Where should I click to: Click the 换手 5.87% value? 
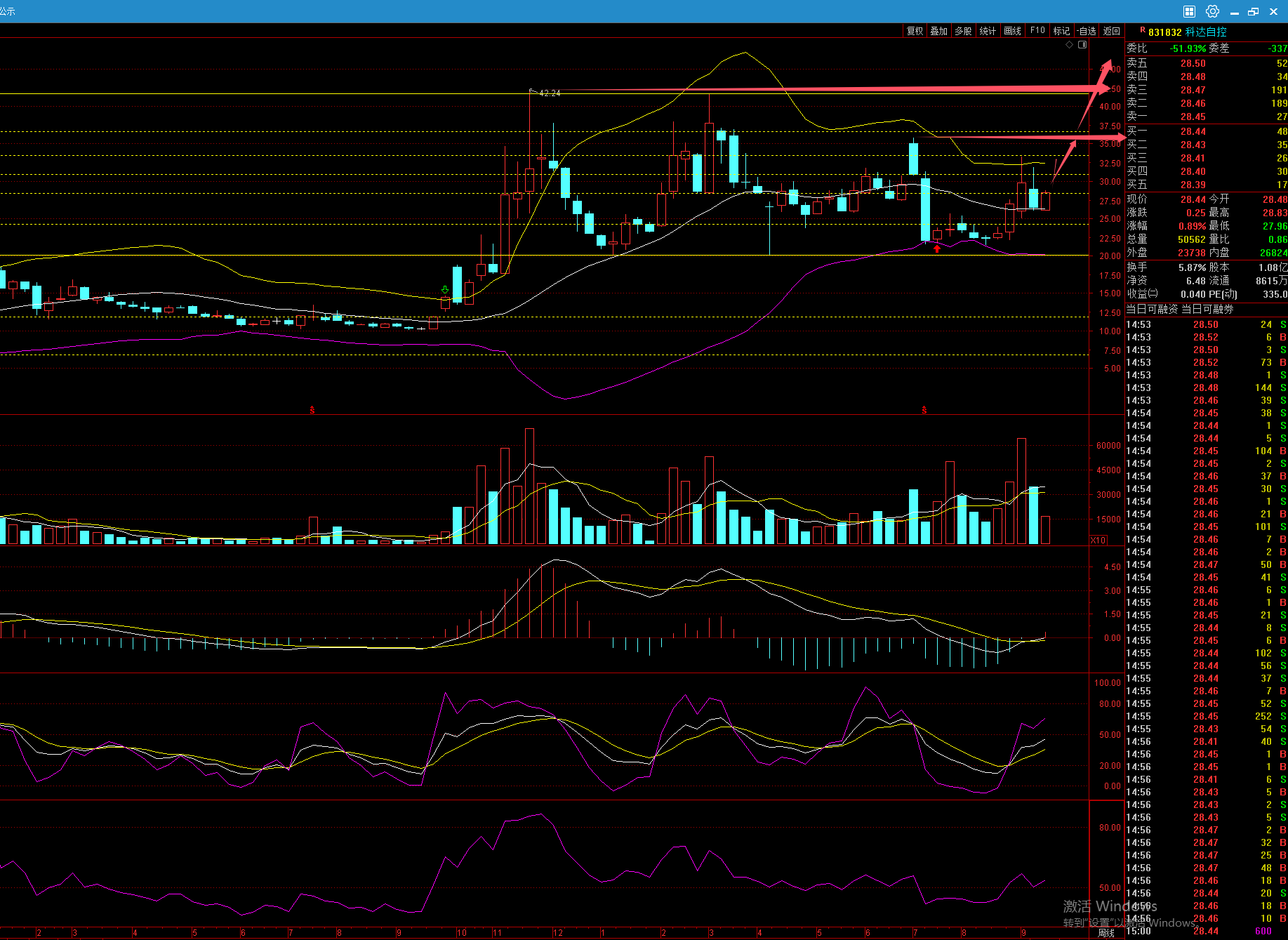tap(1193, 267)
